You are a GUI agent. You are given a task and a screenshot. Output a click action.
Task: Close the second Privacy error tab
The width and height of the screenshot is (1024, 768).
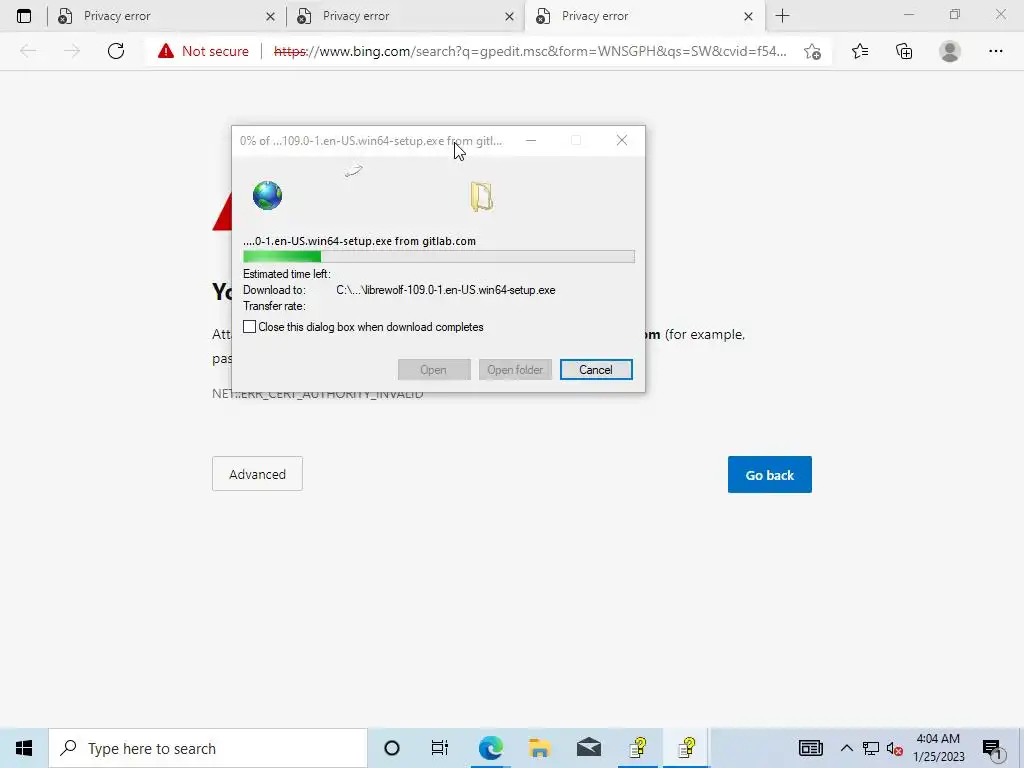click(x=509, y=16)
